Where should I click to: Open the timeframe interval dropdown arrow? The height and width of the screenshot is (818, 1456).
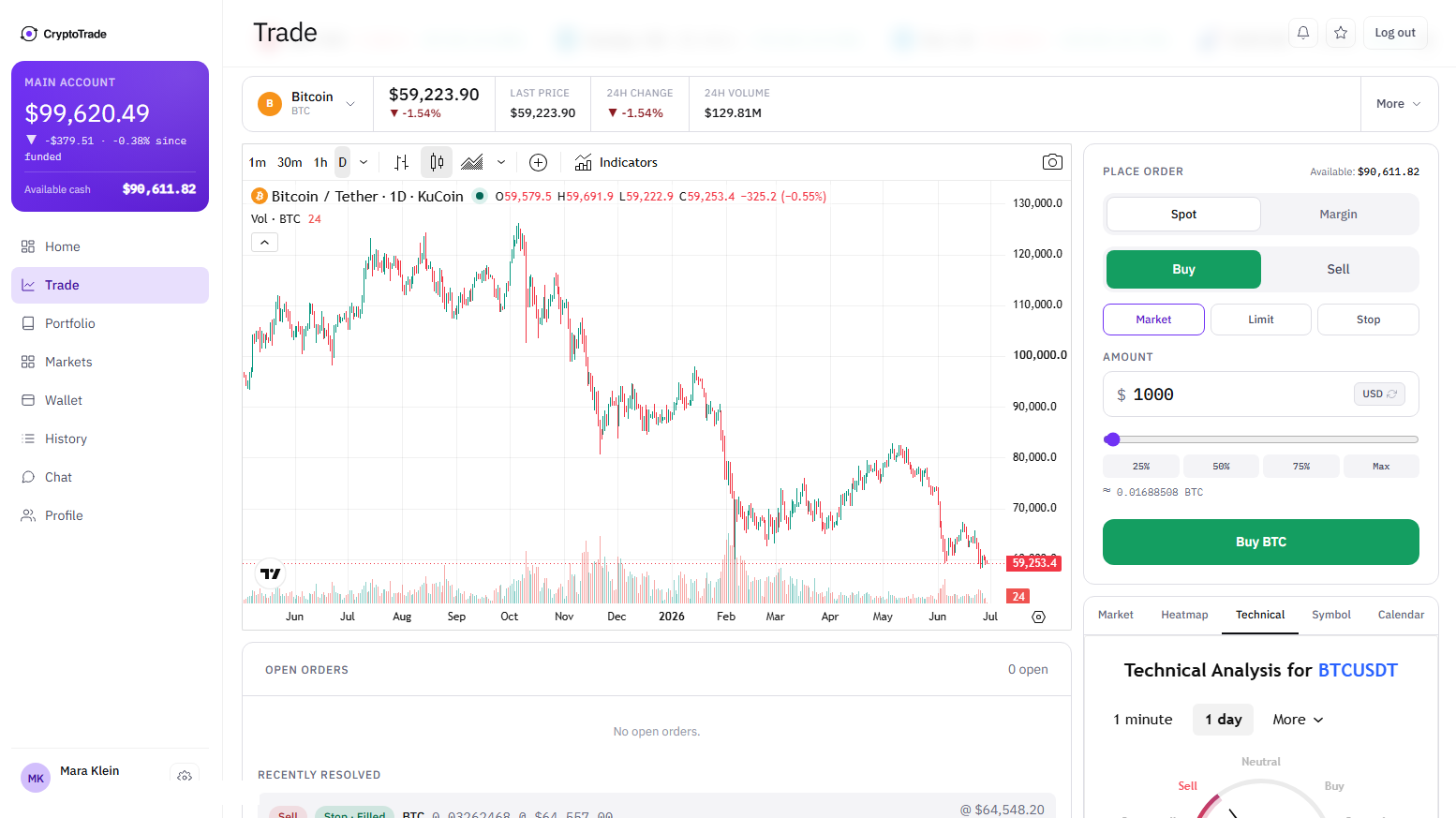[x=364, y=162]
